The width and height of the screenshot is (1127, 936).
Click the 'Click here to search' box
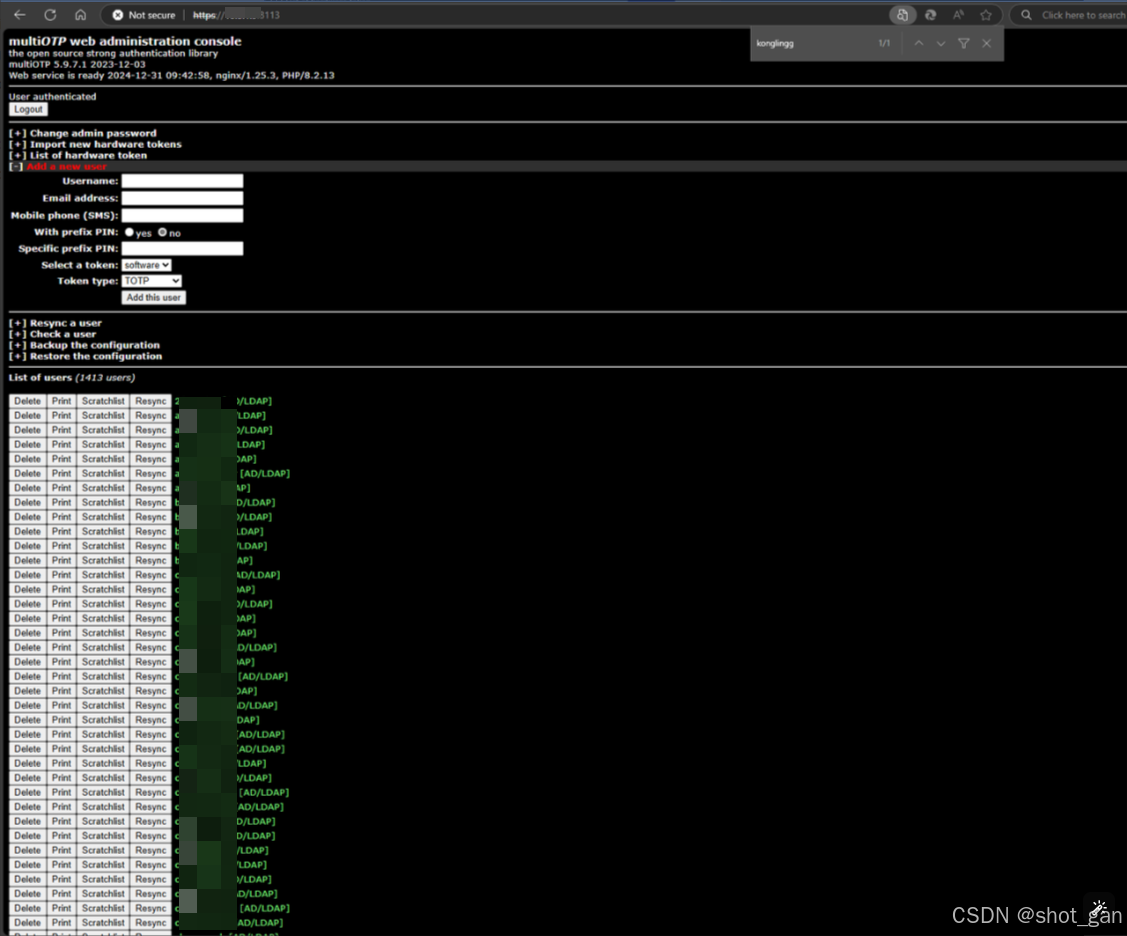pos(1071,14)
